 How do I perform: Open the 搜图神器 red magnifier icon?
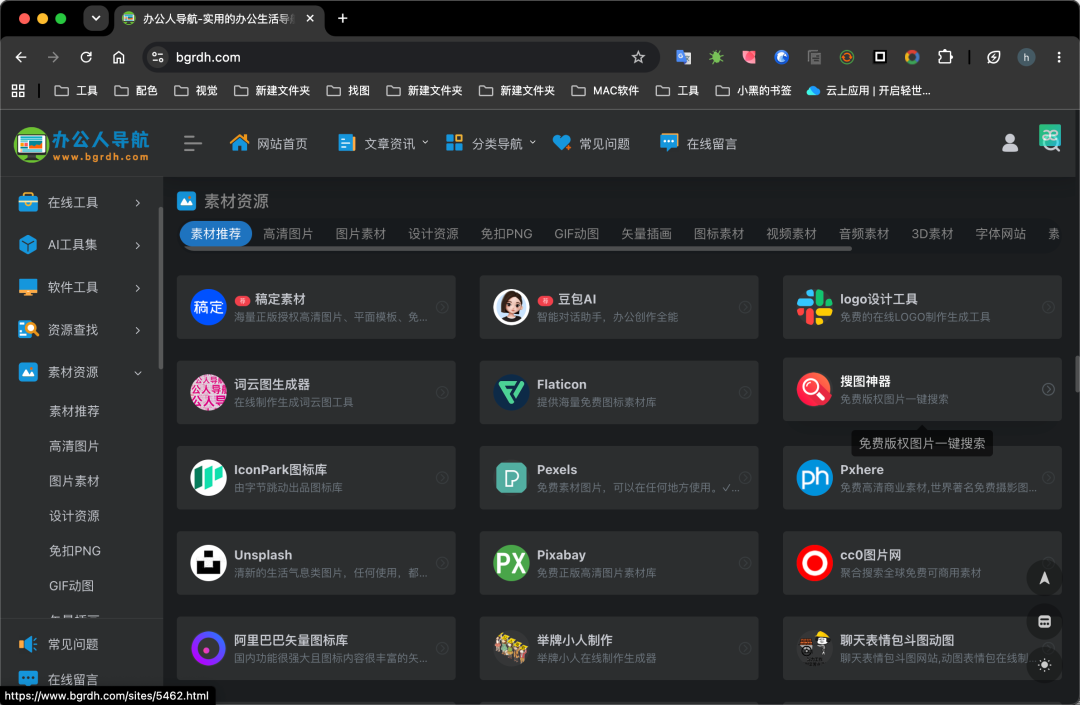click(814, 389)
